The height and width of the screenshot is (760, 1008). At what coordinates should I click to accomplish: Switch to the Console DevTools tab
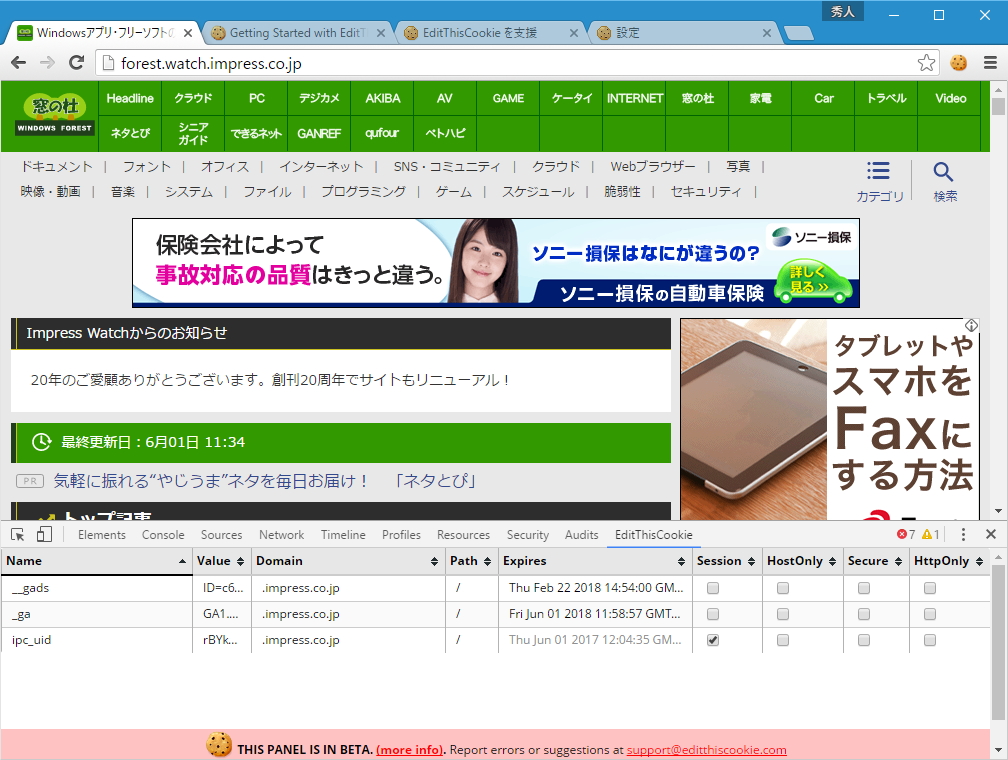pyautogui.click(x=163, y=534)
